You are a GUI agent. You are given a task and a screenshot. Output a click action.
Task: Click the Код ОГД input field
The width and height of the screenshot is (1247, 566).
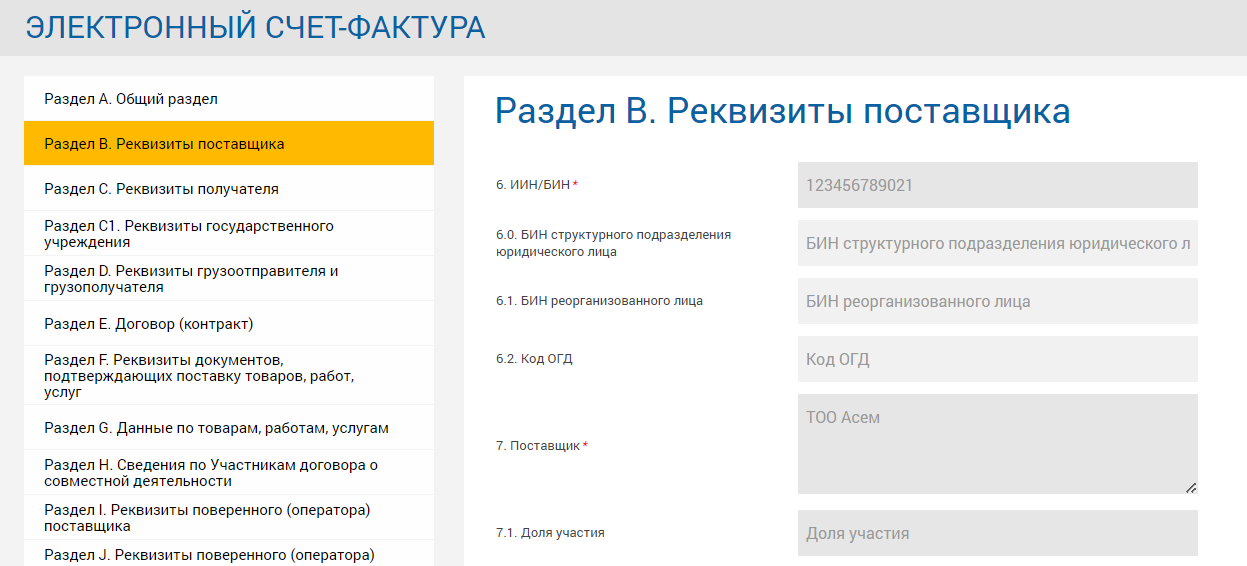tap(997, 359)
